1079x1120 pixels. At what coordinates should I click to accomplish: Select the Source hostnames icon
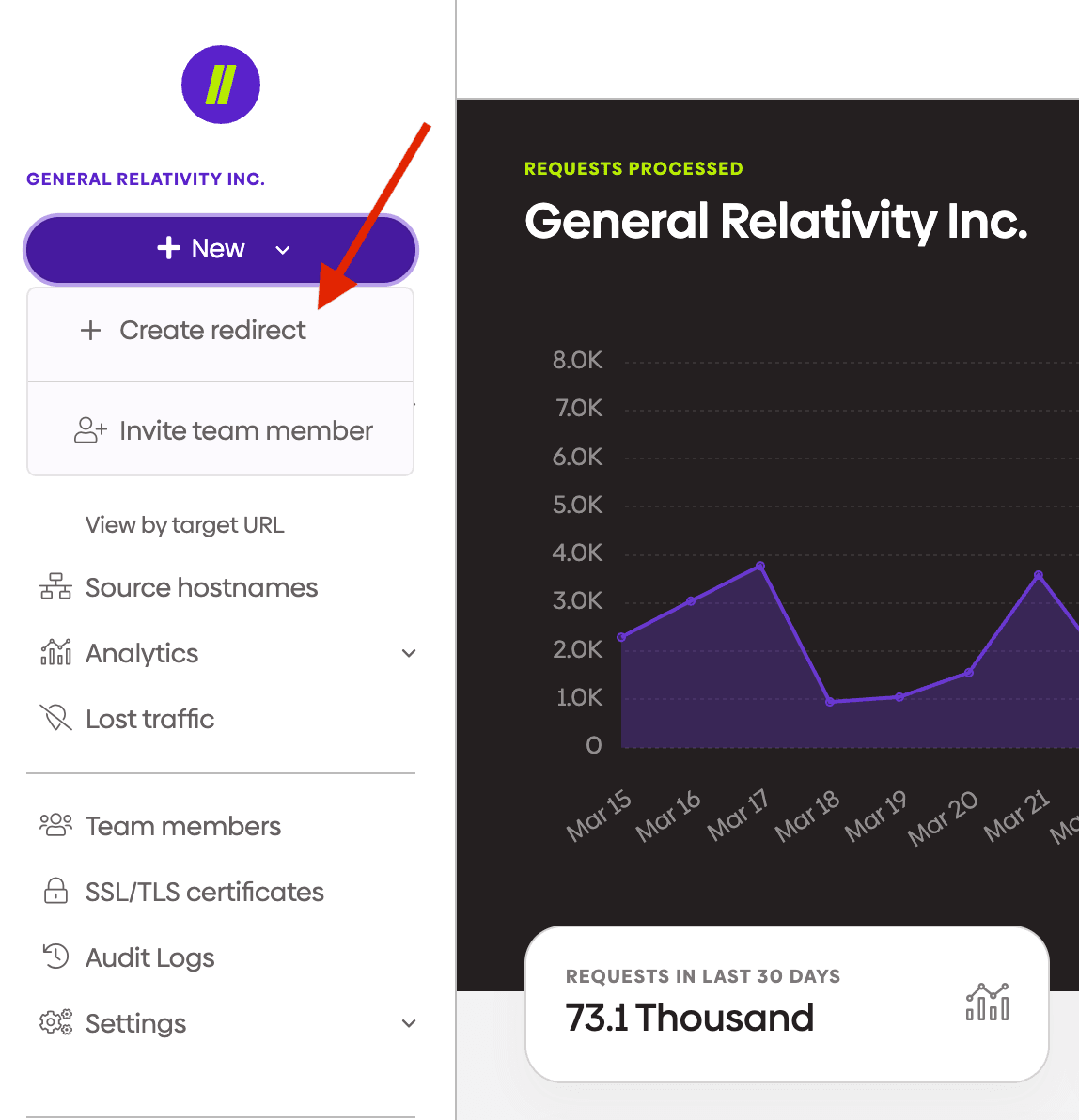coord(56,586)
